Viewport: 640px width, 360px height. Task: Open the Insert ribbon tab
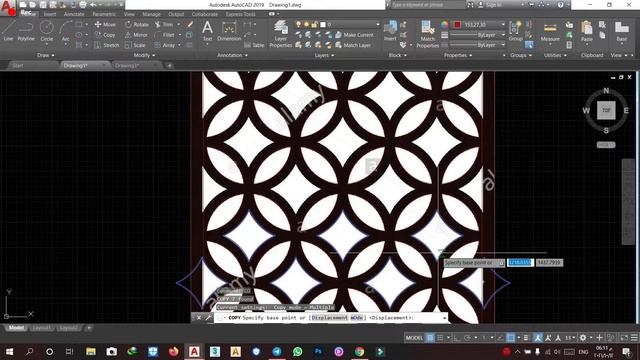coord(50,14)
